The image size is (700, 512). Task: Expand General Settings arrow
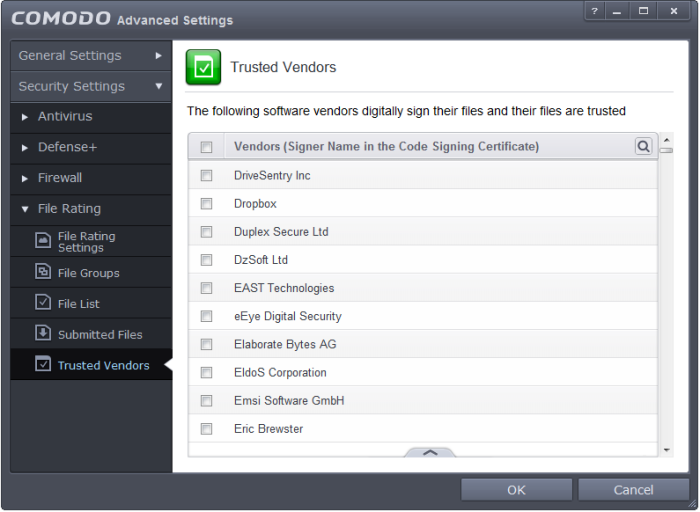(x=158, y=55)
